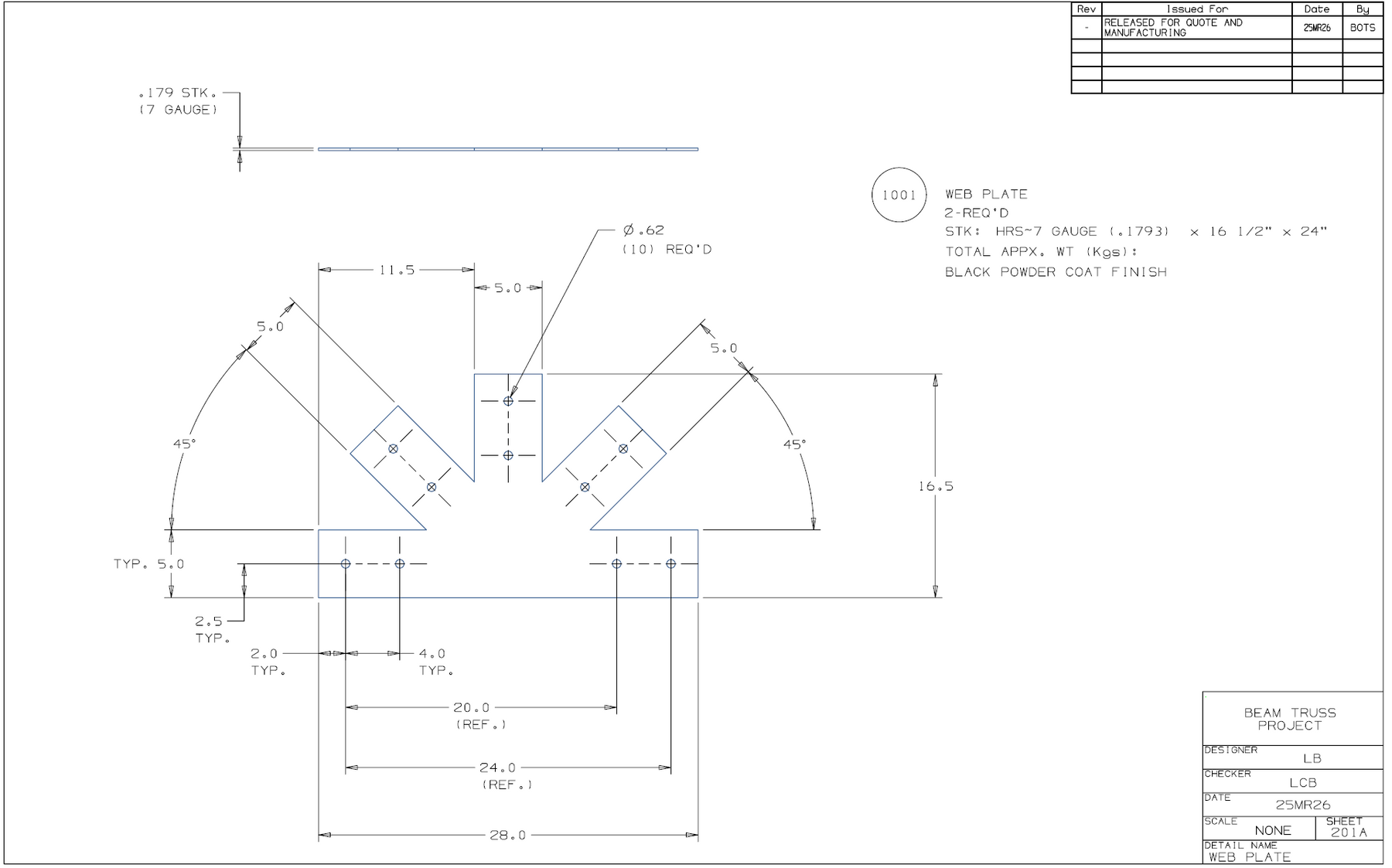Select the "24.0" reference dimension value
This screenshot has width=1392, height=868.
[497, 768]
